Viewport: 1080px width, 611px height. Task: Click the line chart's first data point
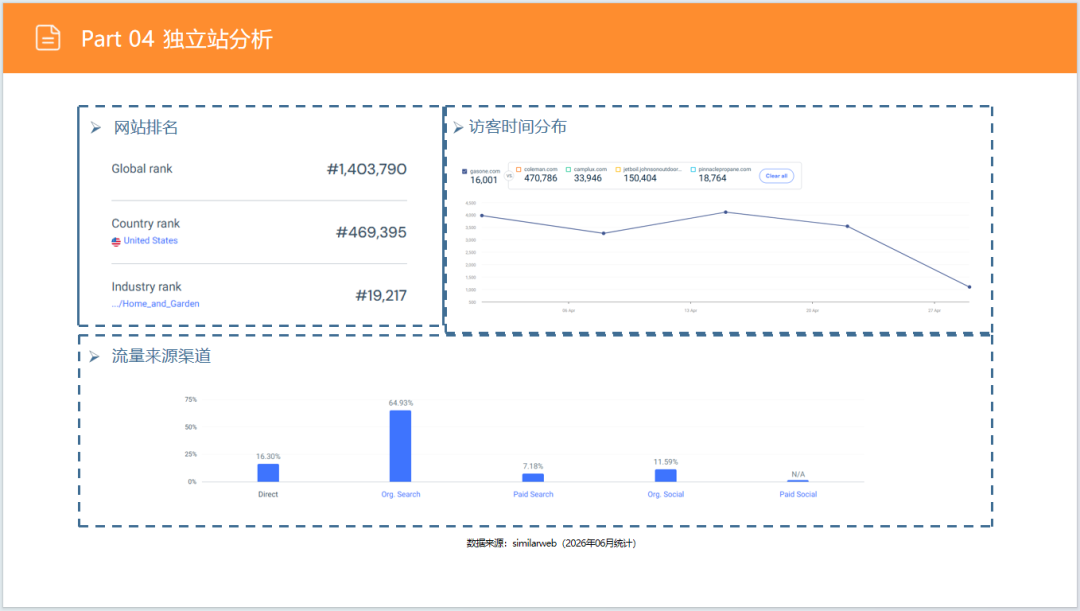pyautogui.click(x=481, y=216)
